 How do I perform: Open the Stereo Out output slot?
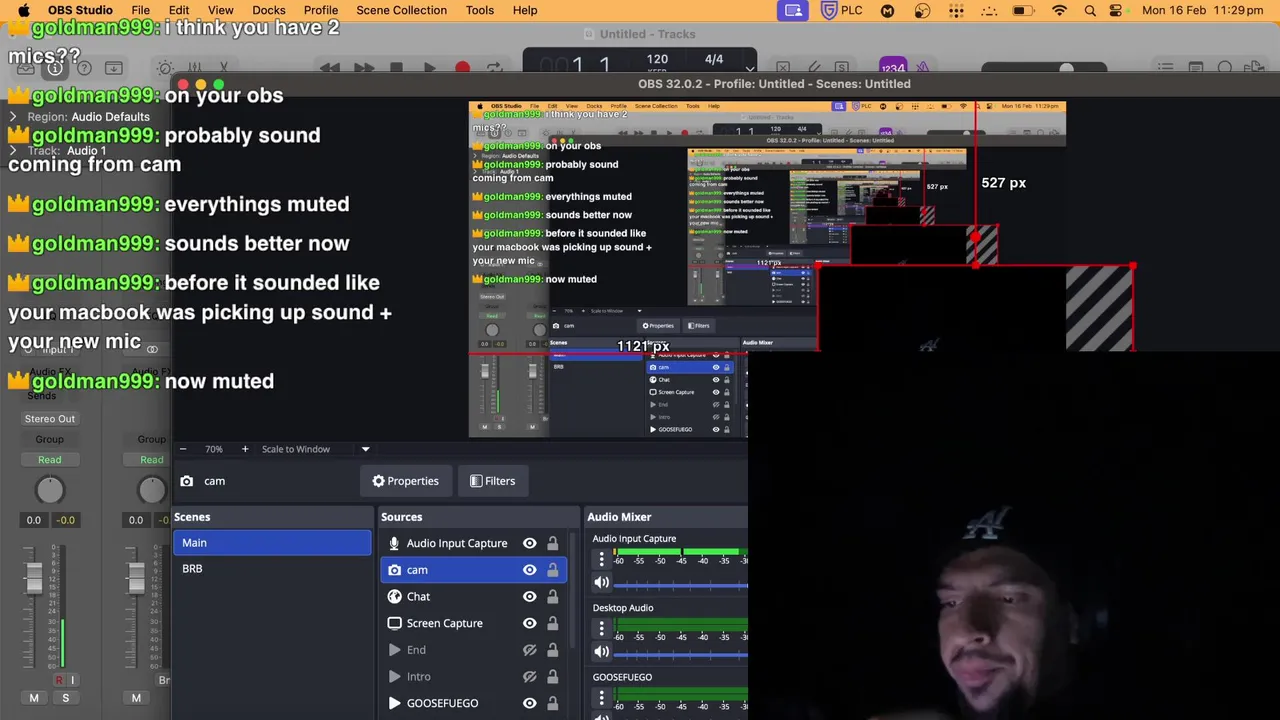pos(49,419)
